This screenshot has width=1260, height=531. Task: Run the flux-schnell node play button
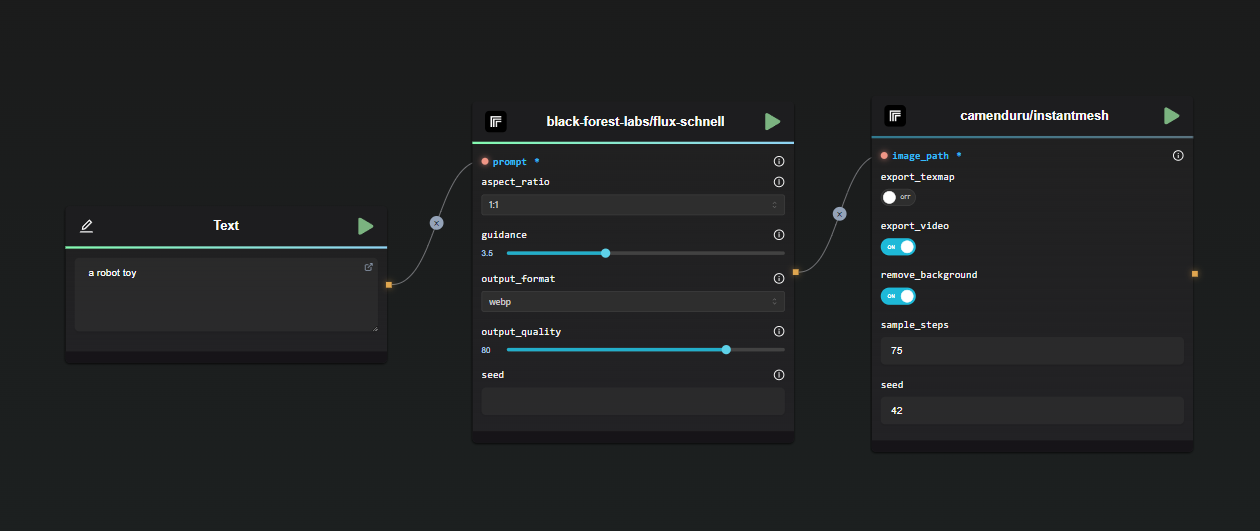(x=772, y=121)
